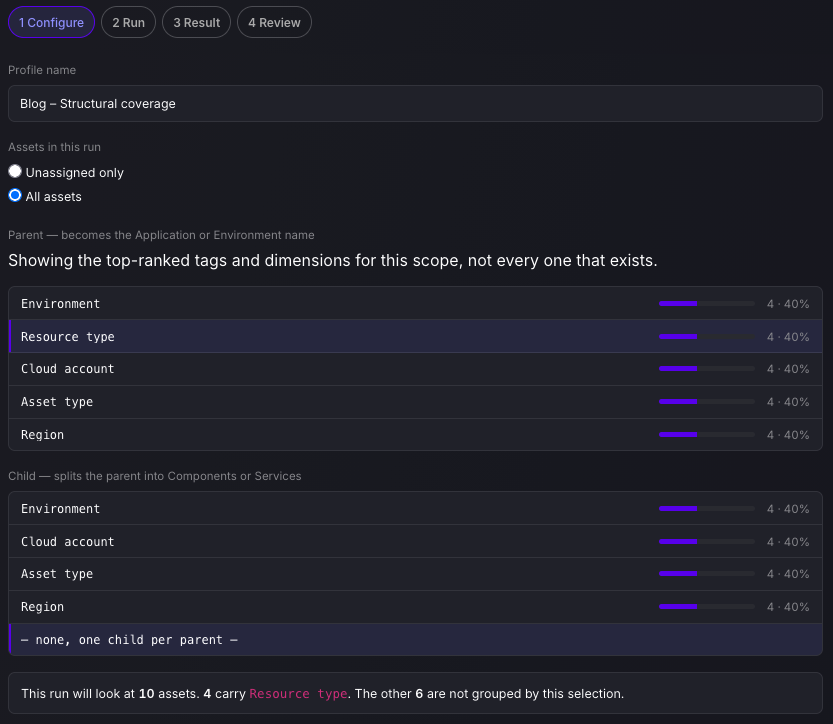Viewport: 833px width, 724px height.
Task: Select the Unassigned only radio button
Action: tap(15, 171)
